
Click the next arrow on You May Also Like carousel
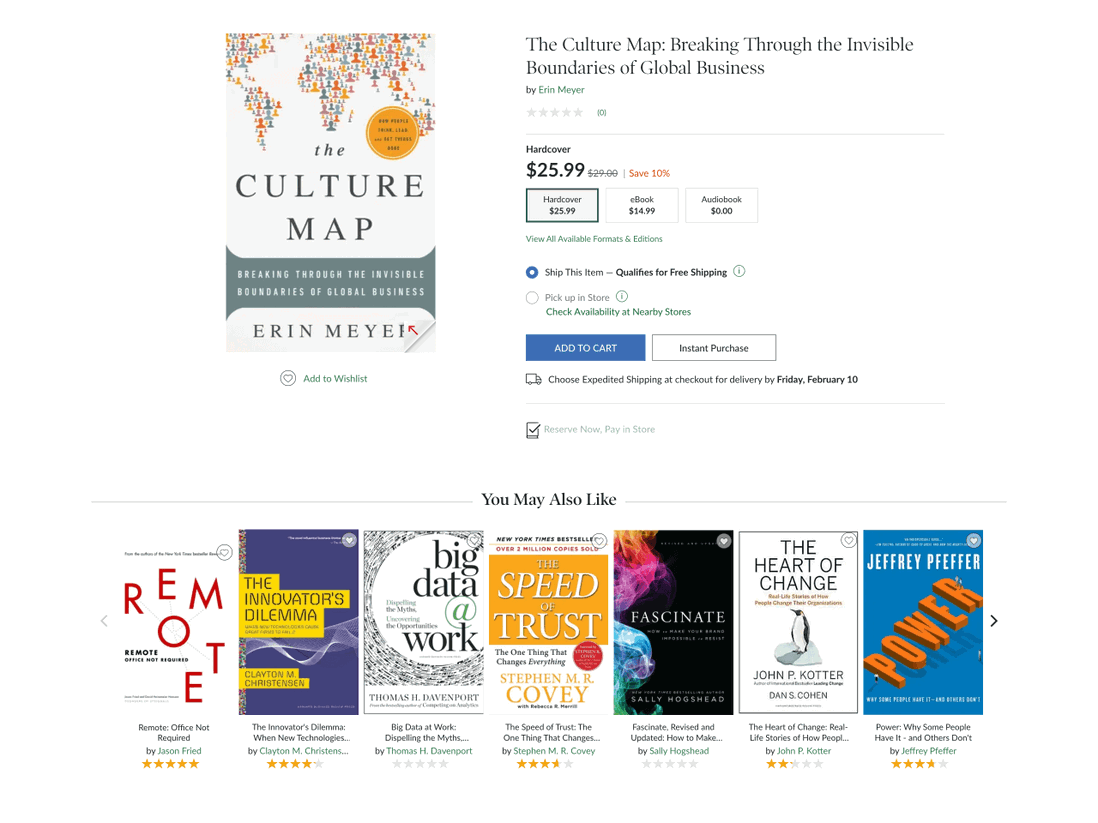[x=994, y=621]
